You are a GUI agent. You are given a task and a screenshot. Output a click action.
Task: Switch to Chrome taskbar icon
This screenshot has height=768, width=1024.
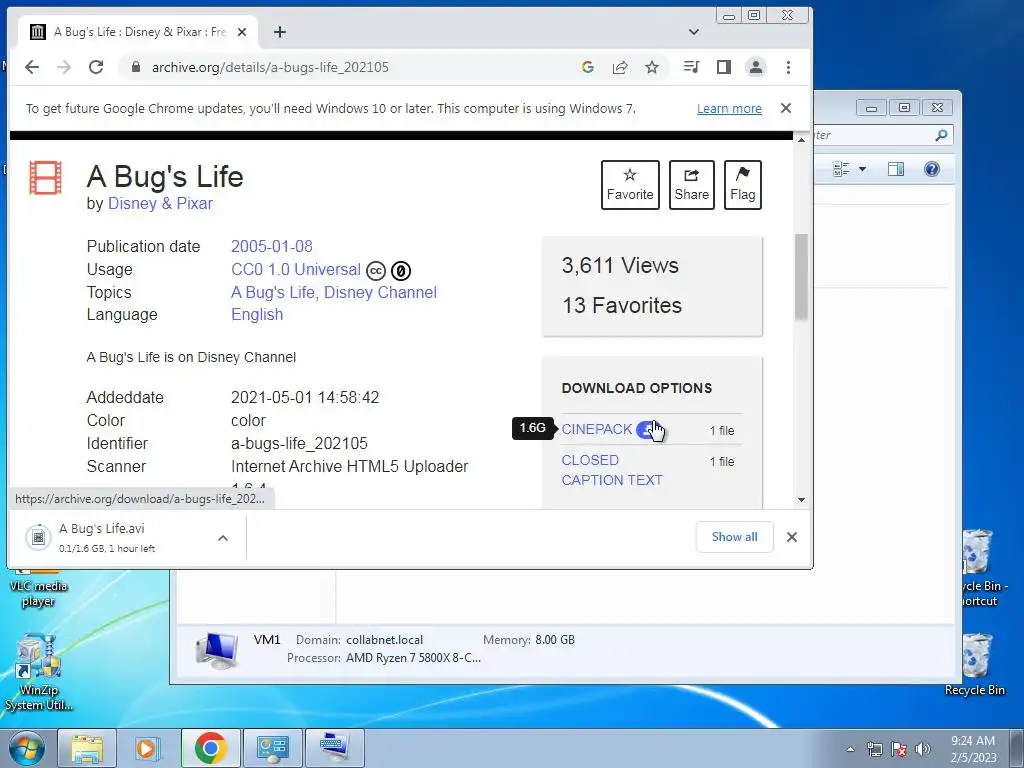210,748
